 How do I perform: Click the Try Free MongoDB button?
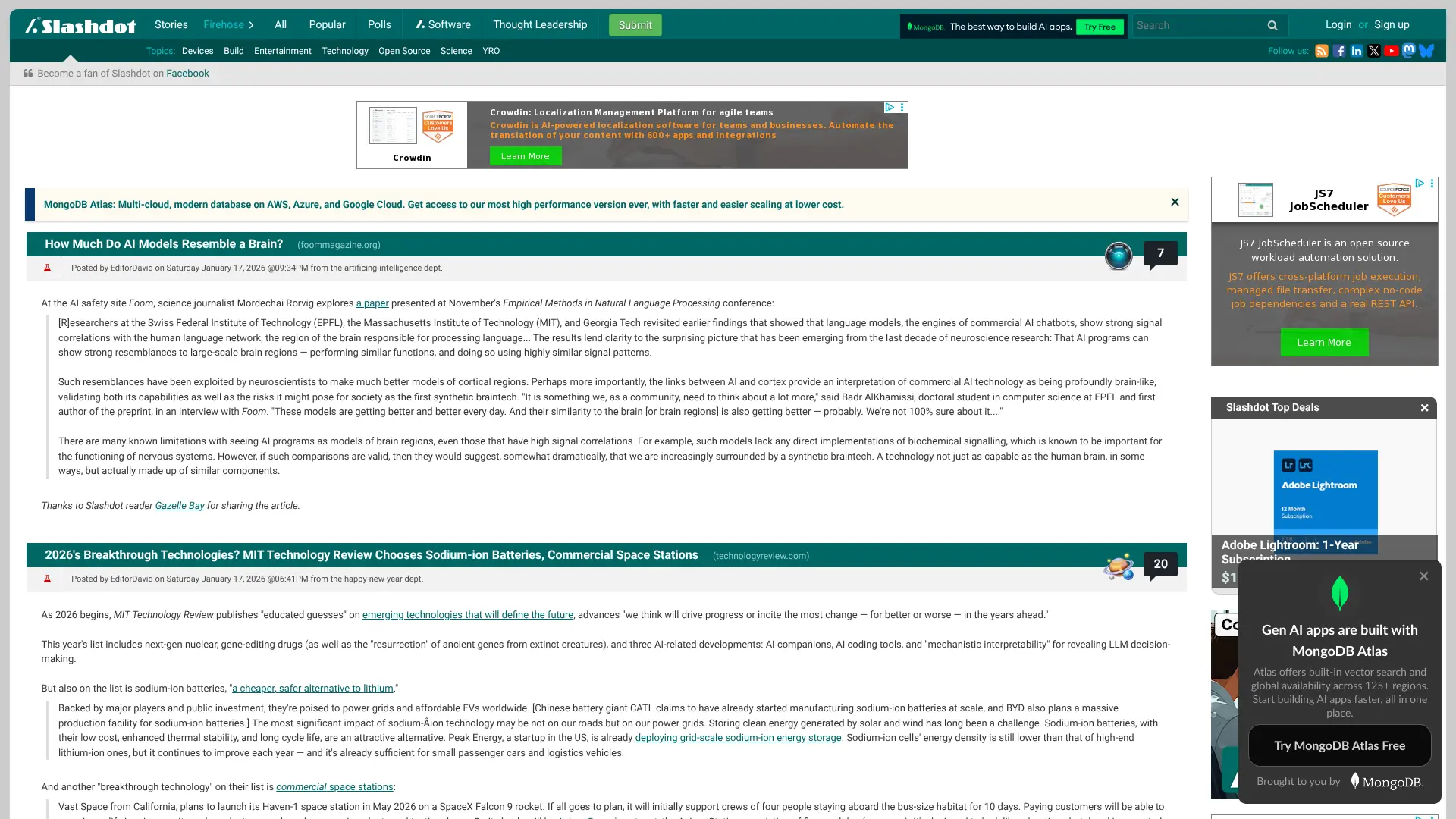(1099, 27)
